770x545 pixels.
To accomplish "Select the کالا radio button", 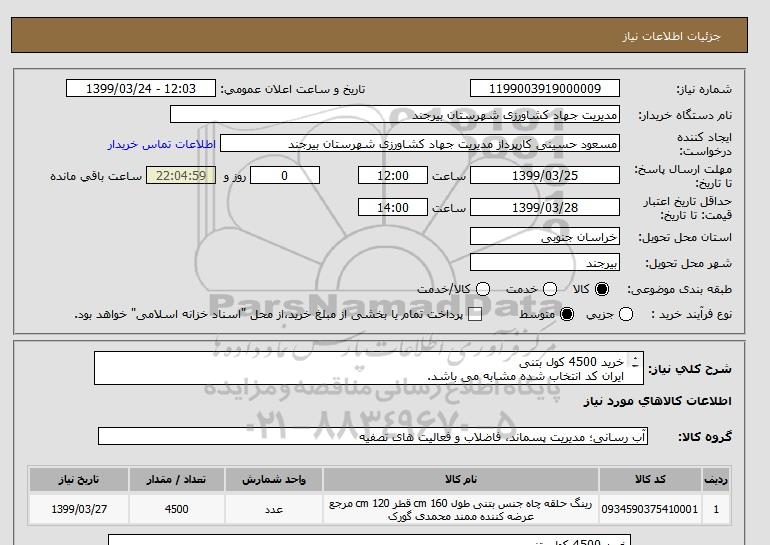I will tap(602, 289).
